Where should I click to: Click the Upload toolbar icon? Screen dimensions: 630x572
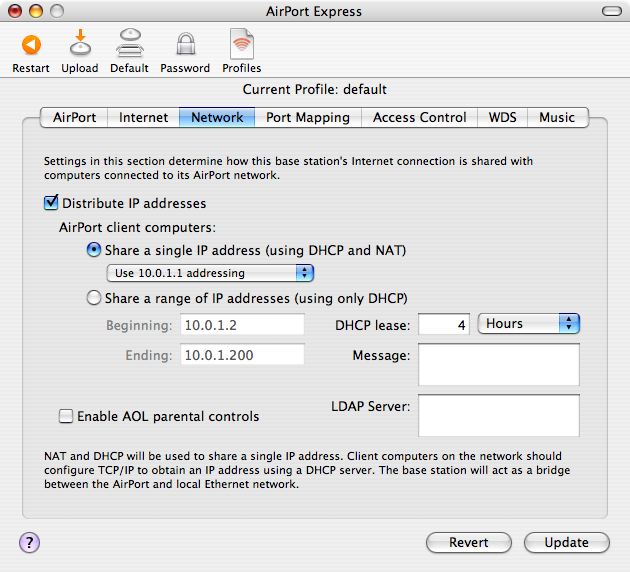coord(80,46)
